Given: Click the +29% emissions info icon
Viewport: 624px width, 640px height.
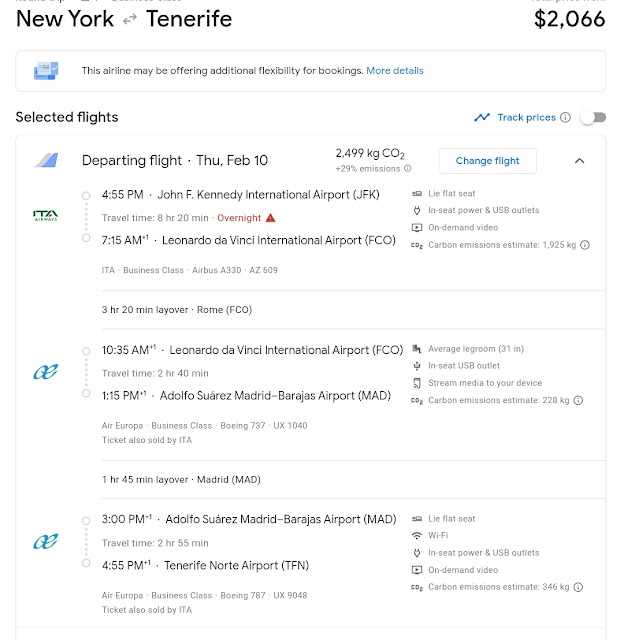Looking at the screenshot, I should 406,168.
